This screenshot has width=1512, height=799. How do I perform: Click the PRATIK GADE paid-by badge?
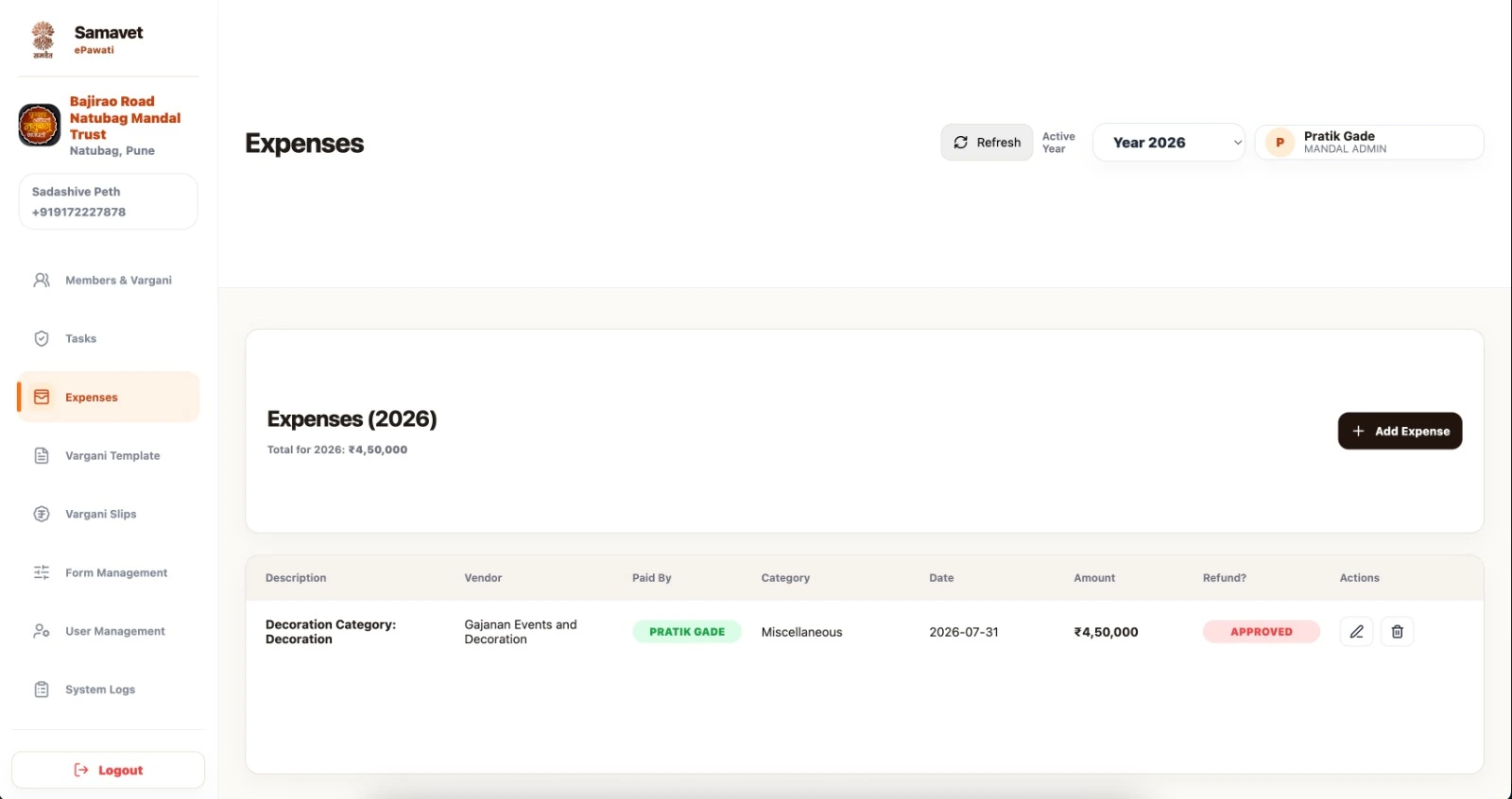pos(687,632)
